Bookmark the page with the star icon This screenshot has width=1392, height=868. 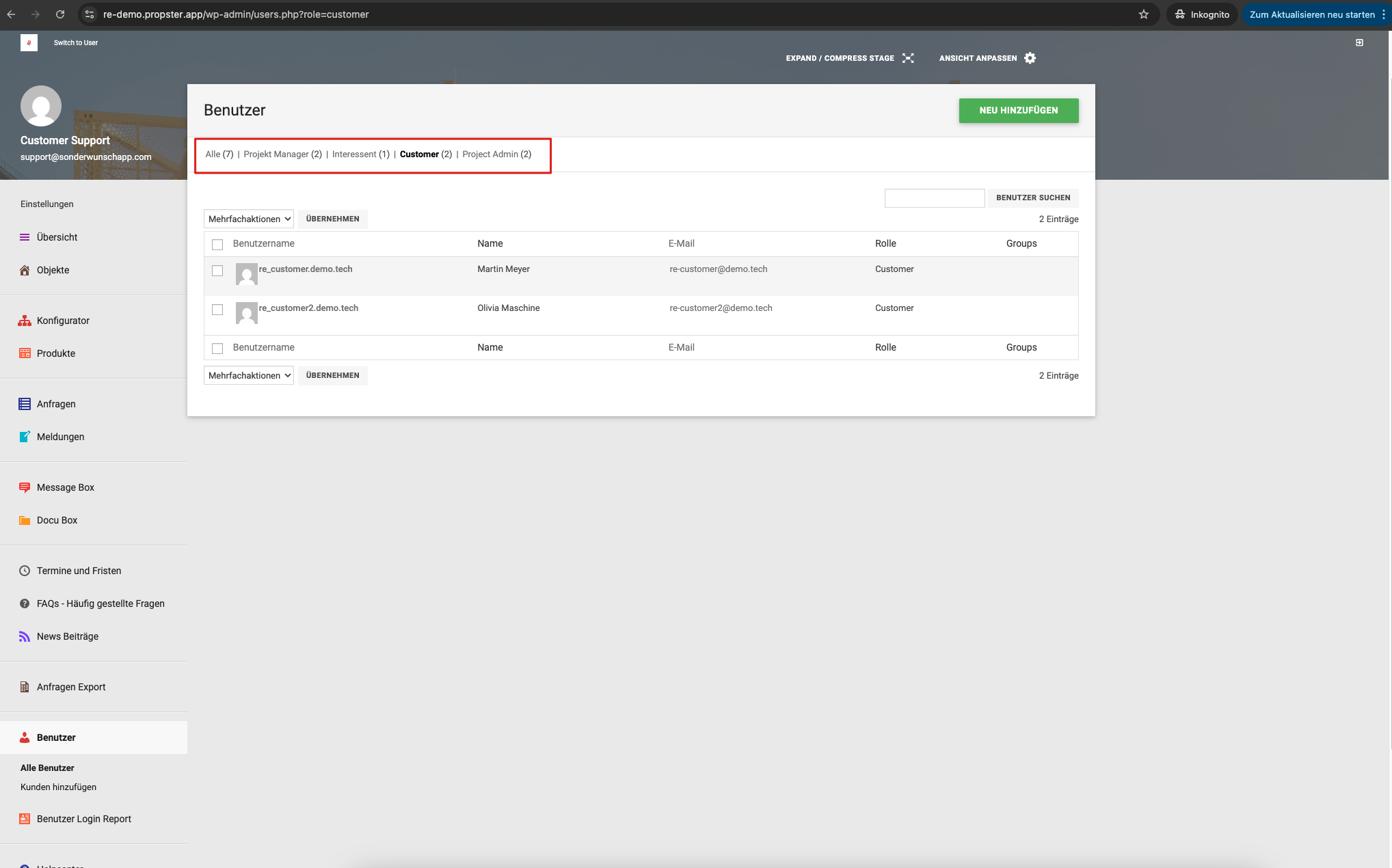[x=1144, y=14]
